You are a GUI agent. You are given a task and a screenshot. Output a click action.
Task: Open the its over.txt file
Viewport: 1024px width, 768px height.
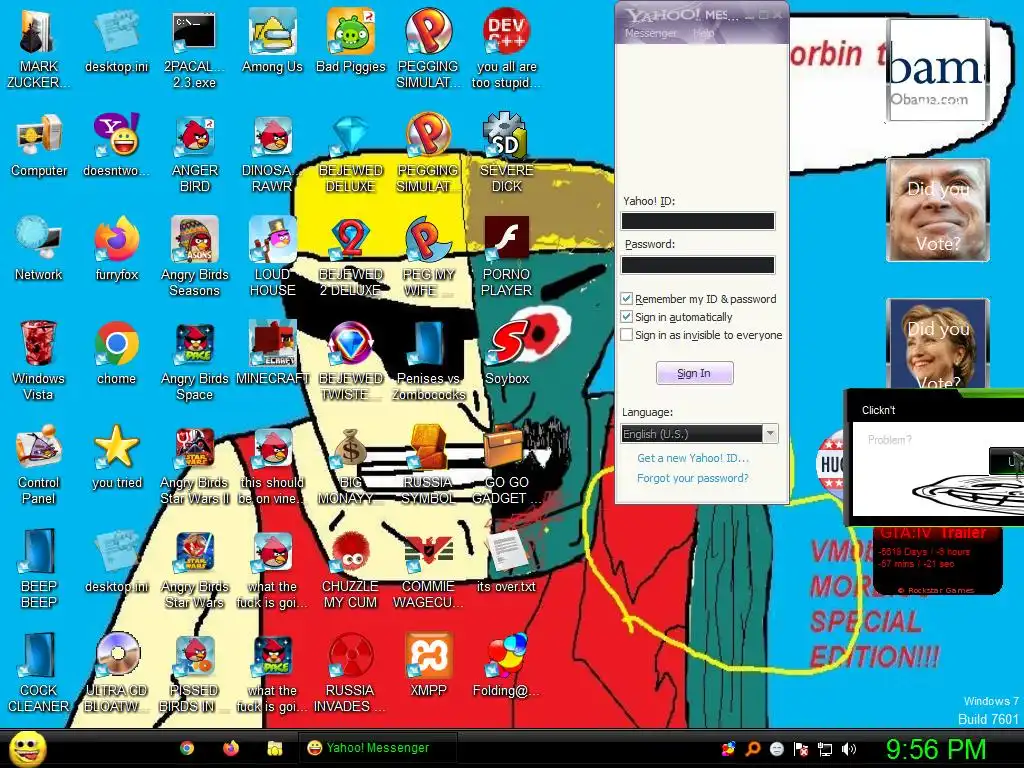pos(507,560)
